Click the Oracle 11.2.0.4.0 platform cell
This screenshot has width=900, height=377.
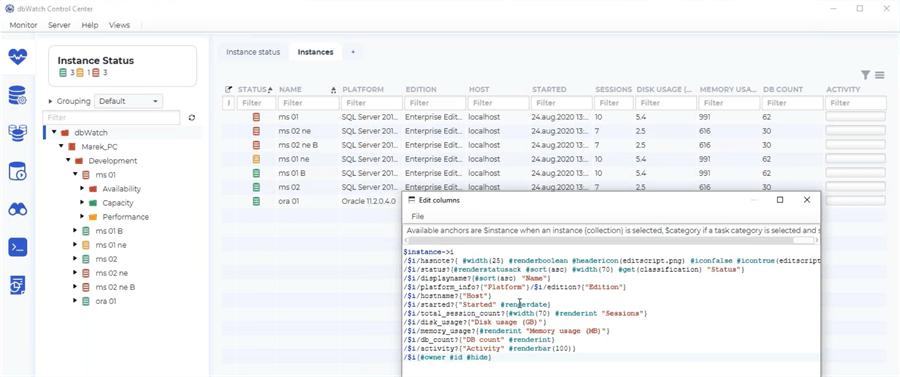tap(368, 201)
